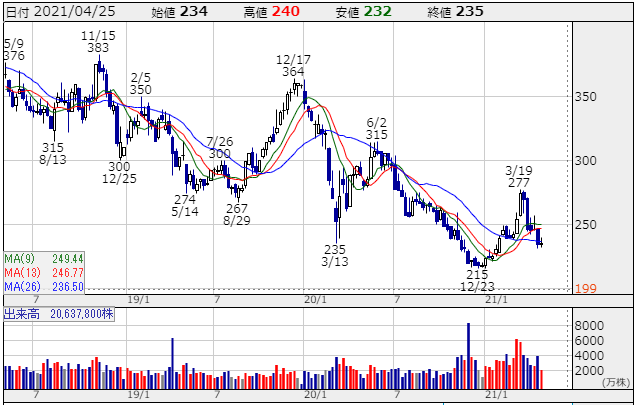Image resolution: width=636 pixels, height=405 pixels.
Task: Click the 3/19 277 high label
Action: pyautogui.click(x=519, y=177)
